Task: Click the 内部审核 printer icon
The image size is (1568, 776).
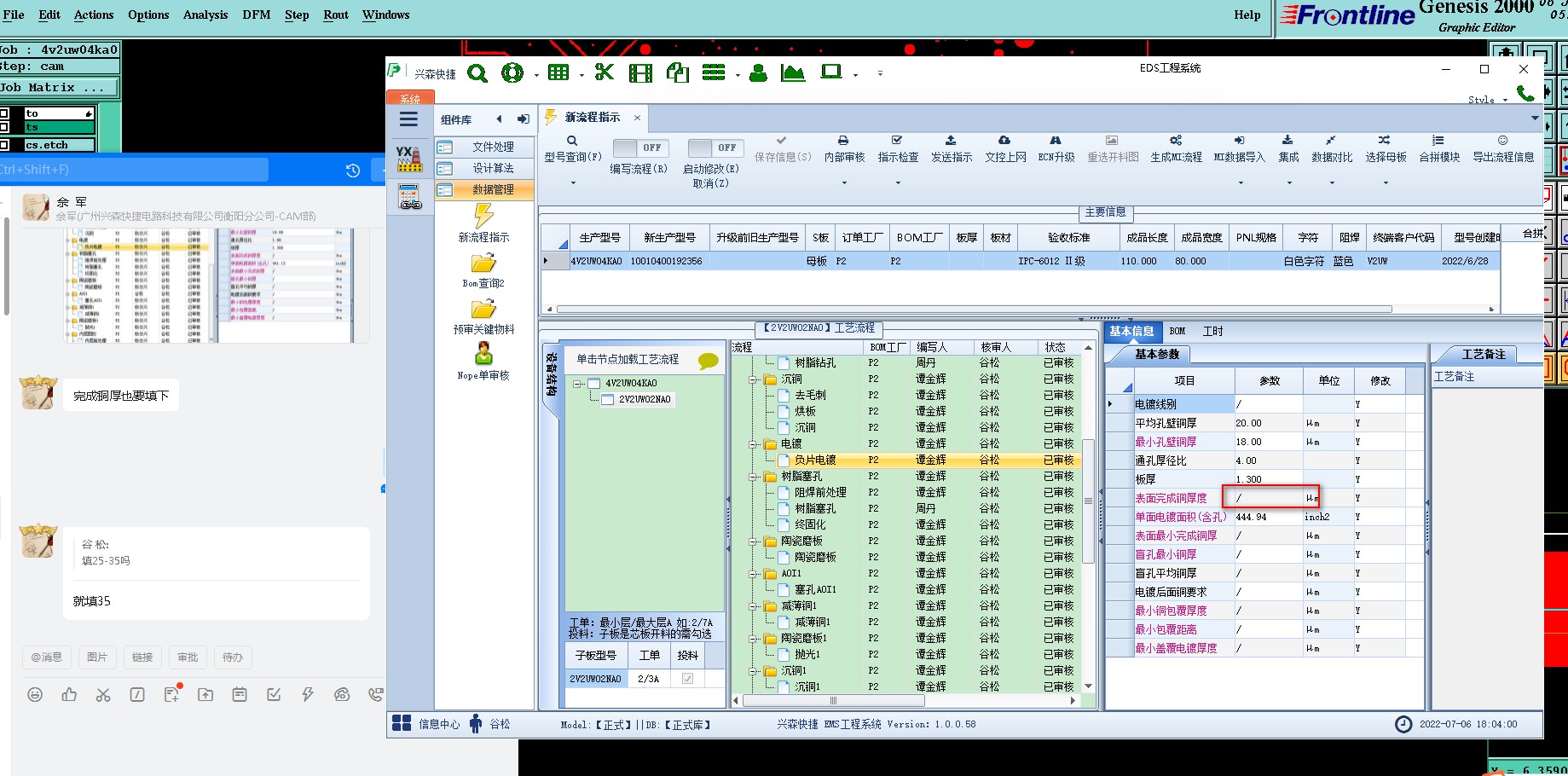Action: (843, 140)
